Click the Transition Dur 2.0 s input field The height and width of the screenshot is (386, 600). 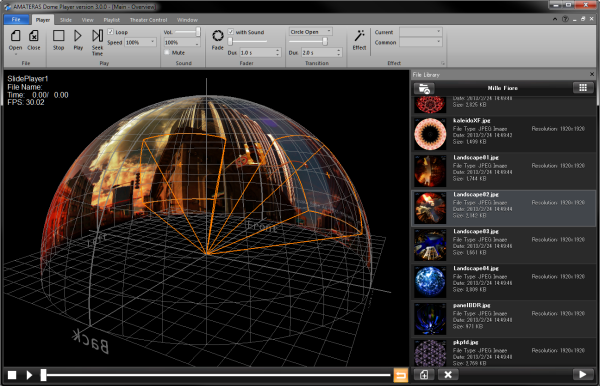coord(318,52)
